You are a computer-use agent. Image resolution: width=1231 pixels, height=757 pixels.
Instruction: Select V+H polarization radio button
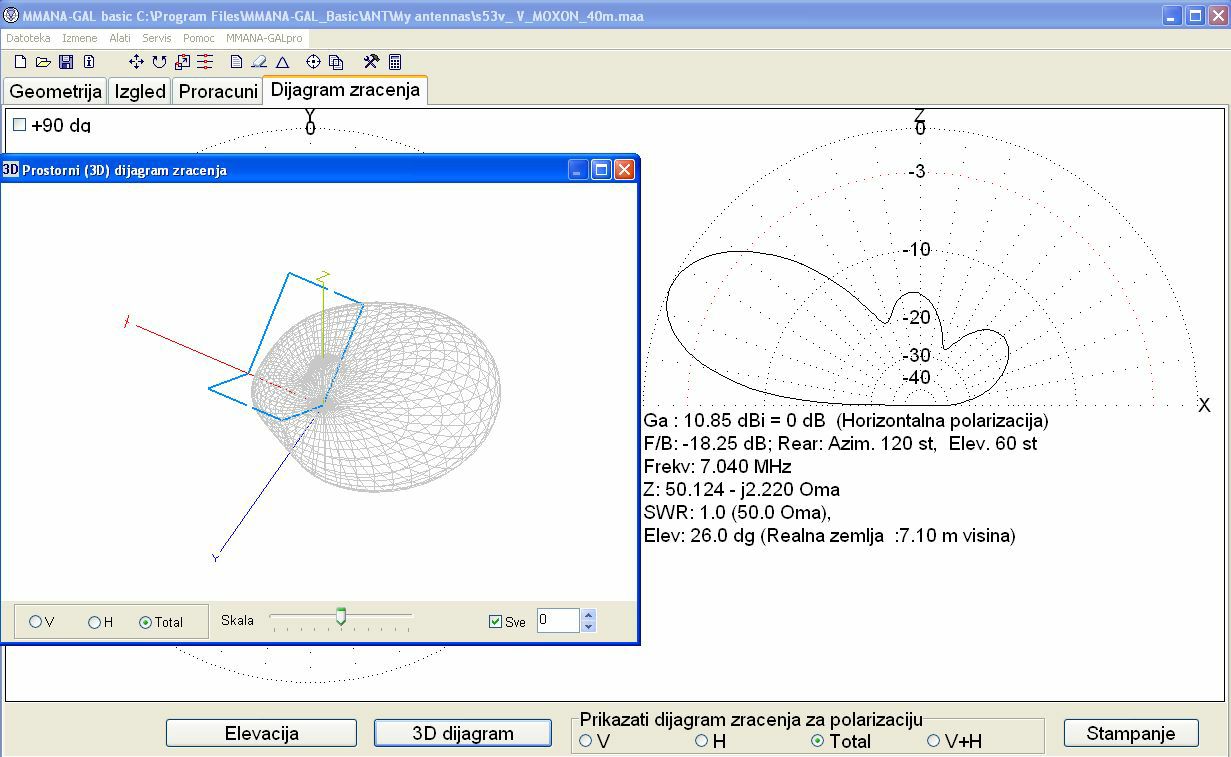(x=933, y=741)
